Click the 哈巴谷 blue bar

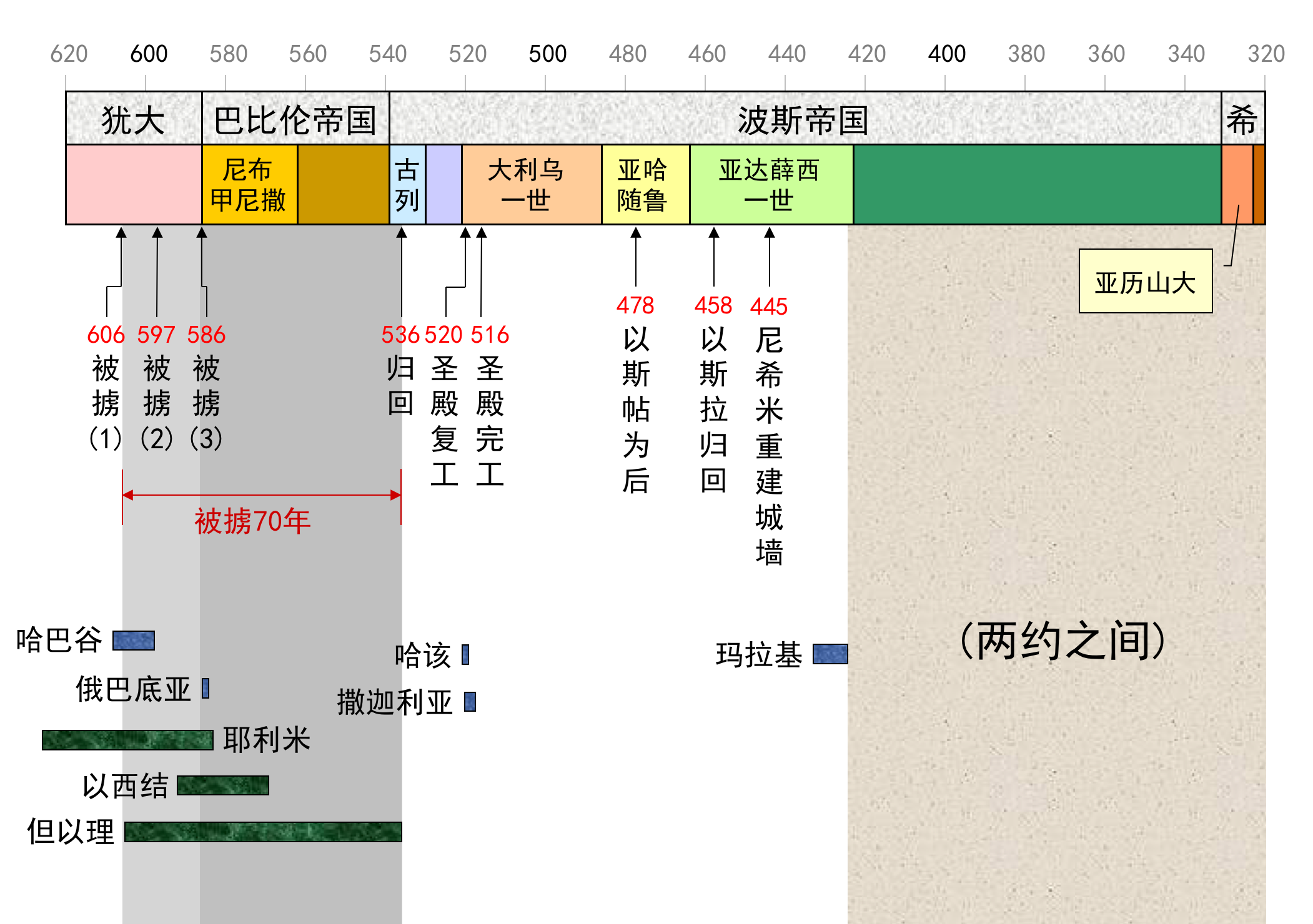coord(133,641)
